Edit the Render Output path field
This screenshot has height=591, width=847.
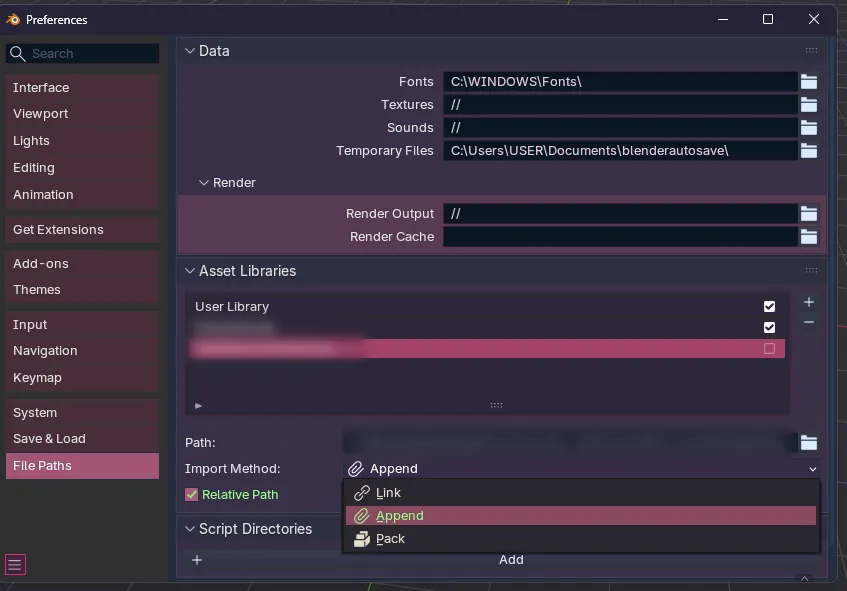point(620,214)
